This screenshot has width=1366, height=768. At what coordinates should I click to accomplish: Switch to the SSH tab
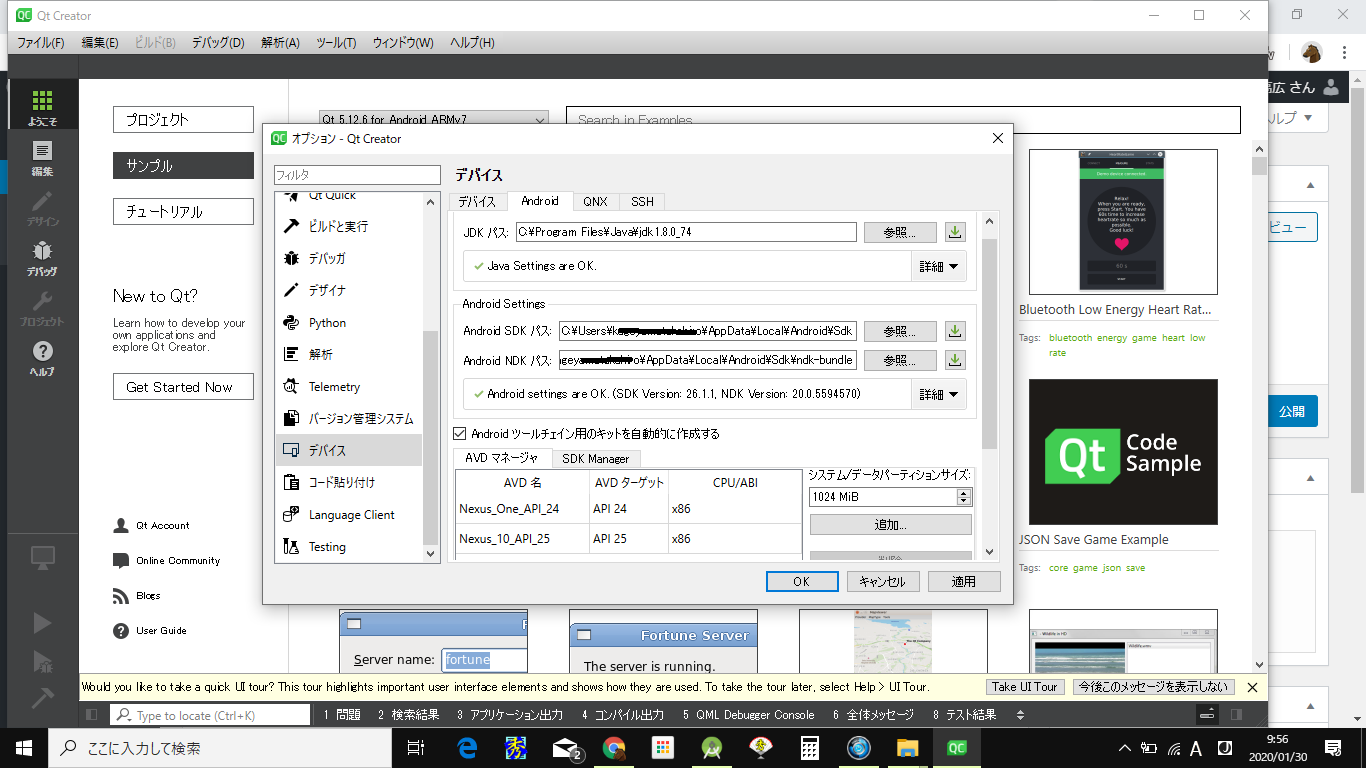[642, 201]
